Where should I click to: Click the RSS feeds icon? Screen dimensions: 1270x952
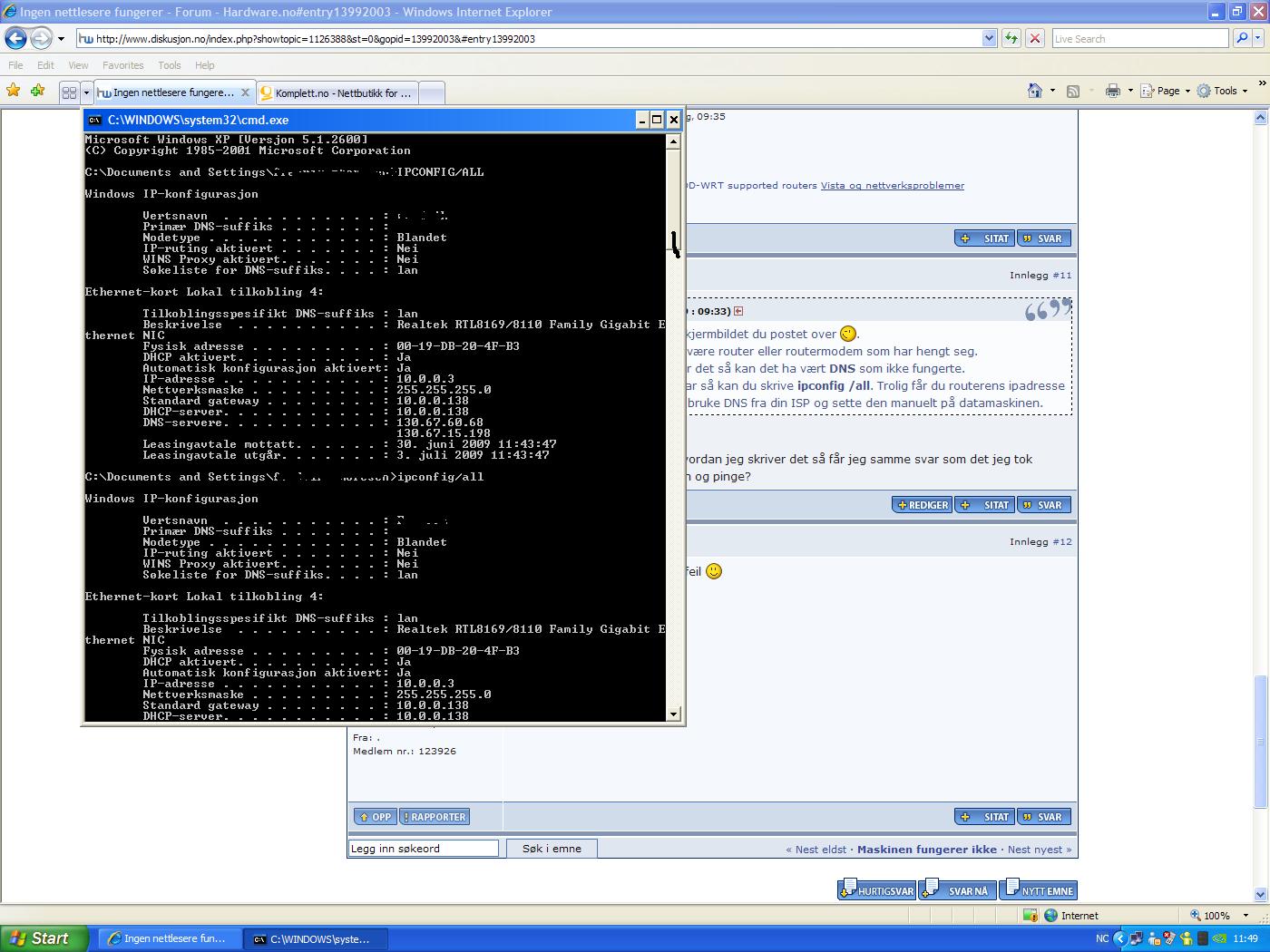click(x=1073, y=91)
